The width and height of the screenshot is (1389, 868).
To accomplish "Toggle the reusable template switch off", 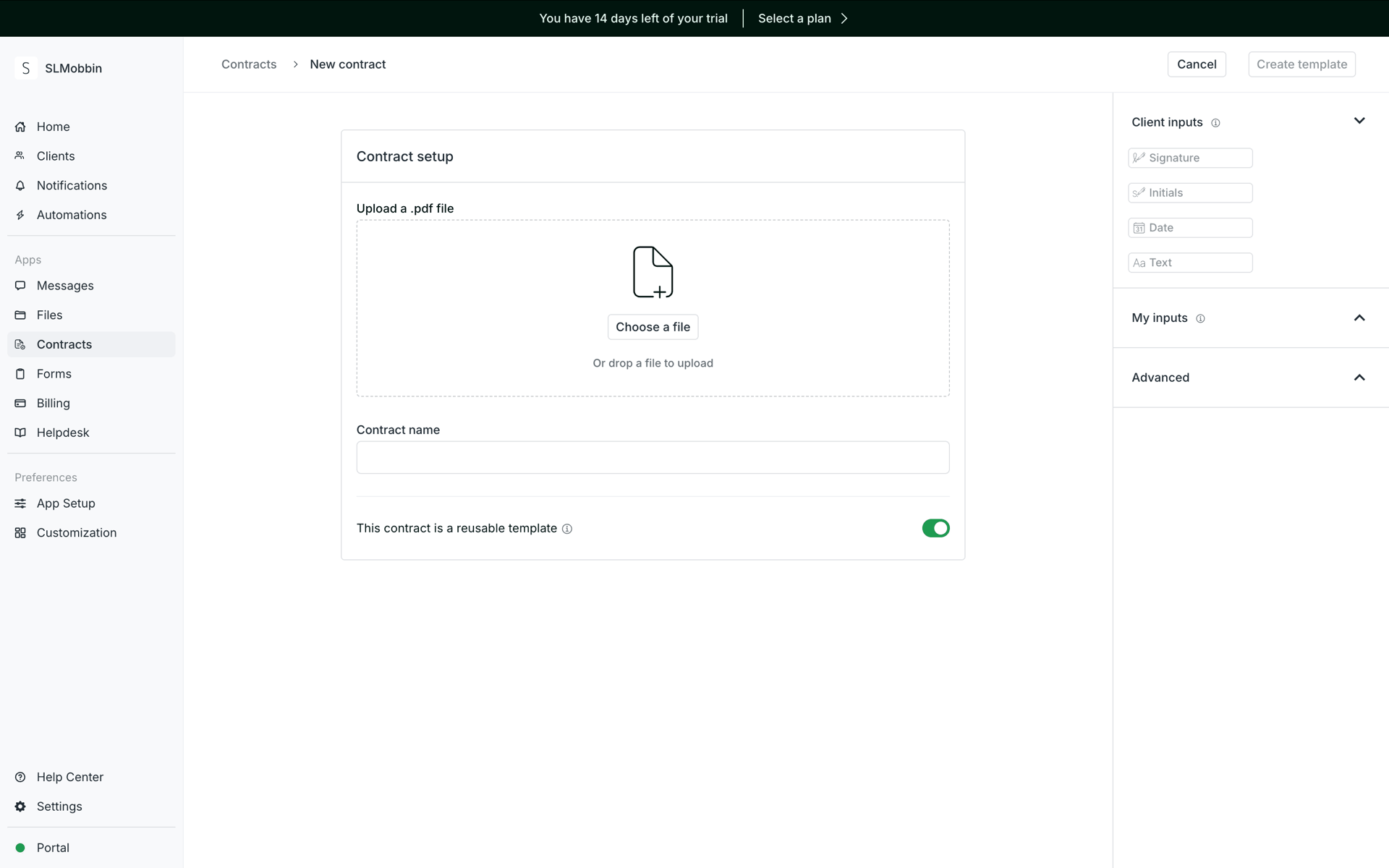I will pyautogui.click(x=935, y=528).
